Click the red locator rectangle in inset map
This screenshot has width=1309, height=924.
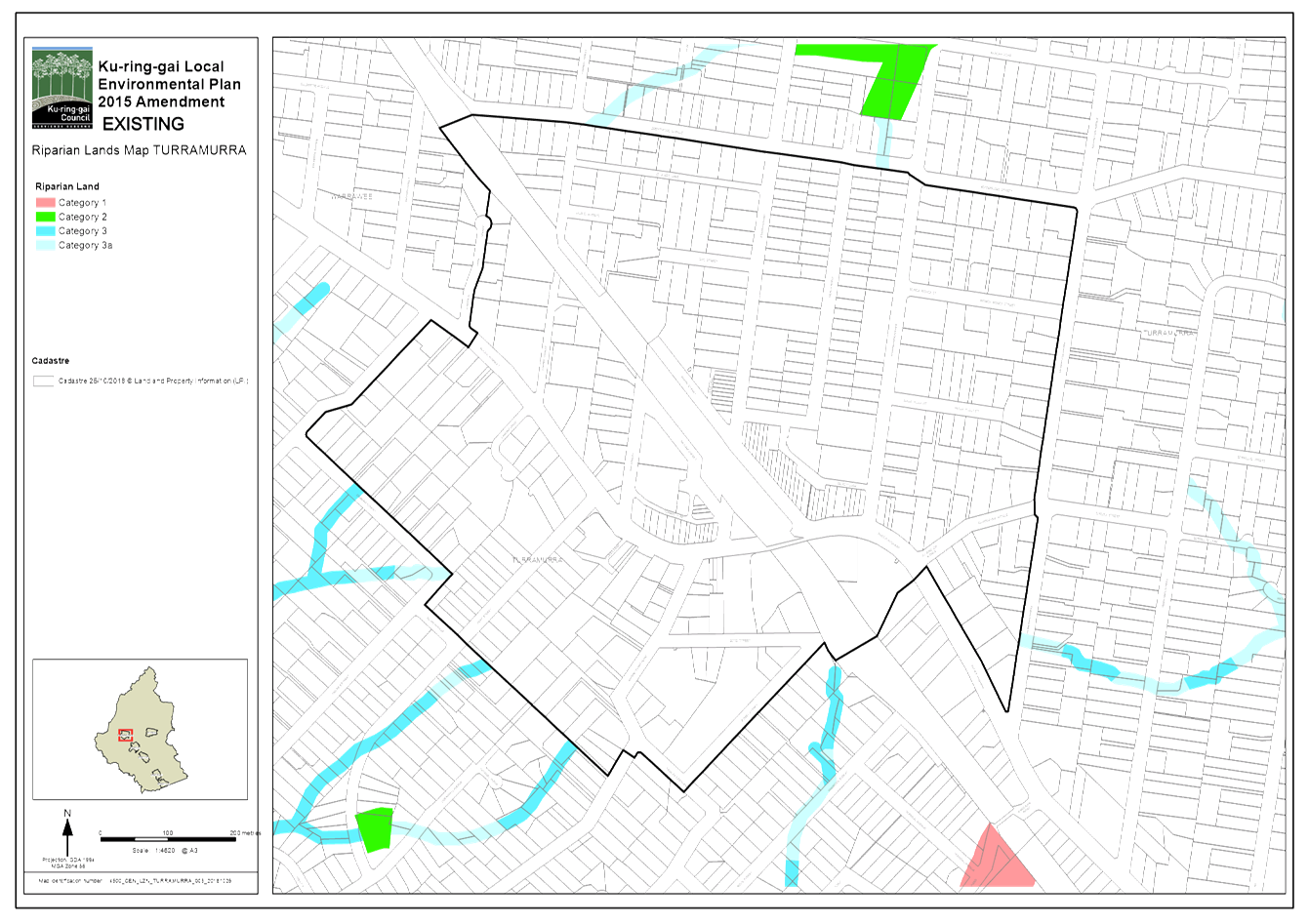coord(125,735)
